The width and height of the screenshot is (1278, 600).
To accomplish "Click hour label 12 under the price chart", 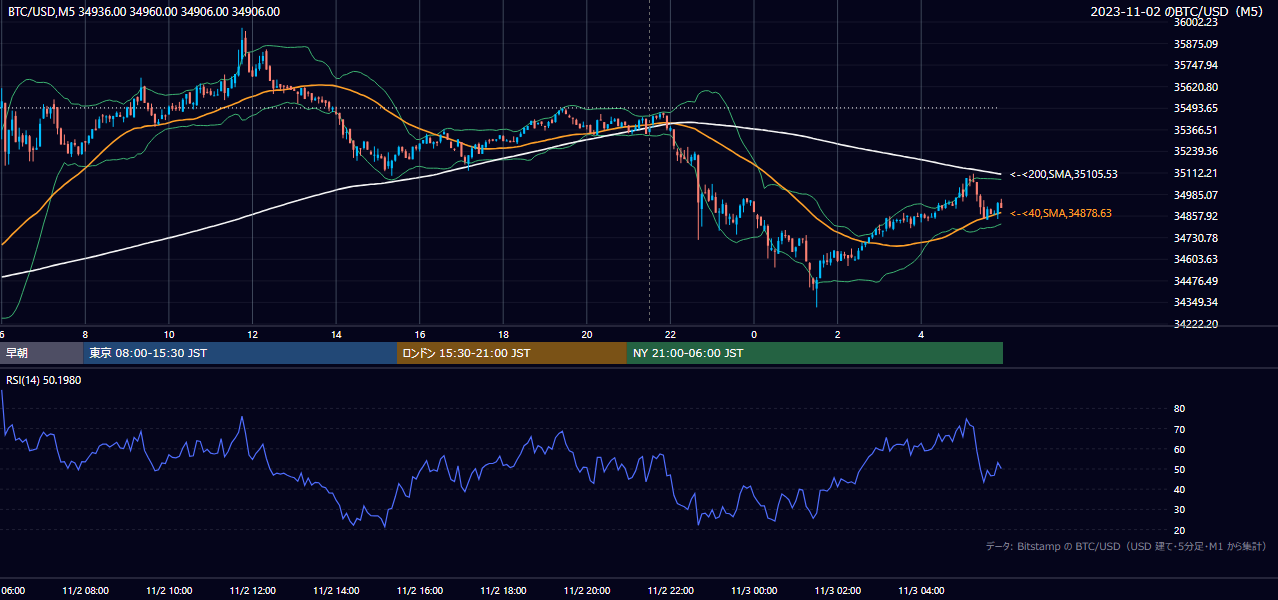I will click(252, 334).
